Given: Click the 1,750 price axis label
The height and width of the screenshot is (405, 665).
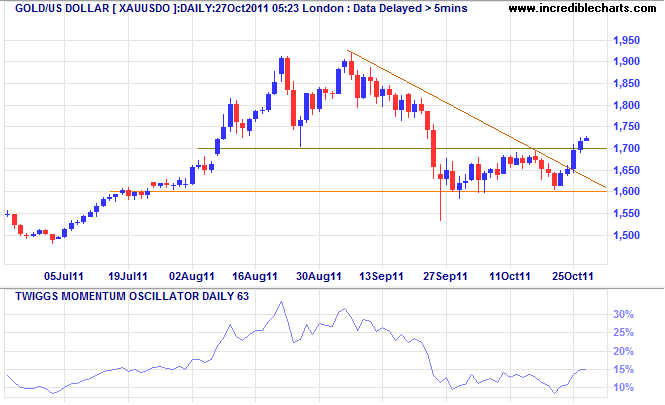Looking at the screenshot, I should click(x=626, y=126).
